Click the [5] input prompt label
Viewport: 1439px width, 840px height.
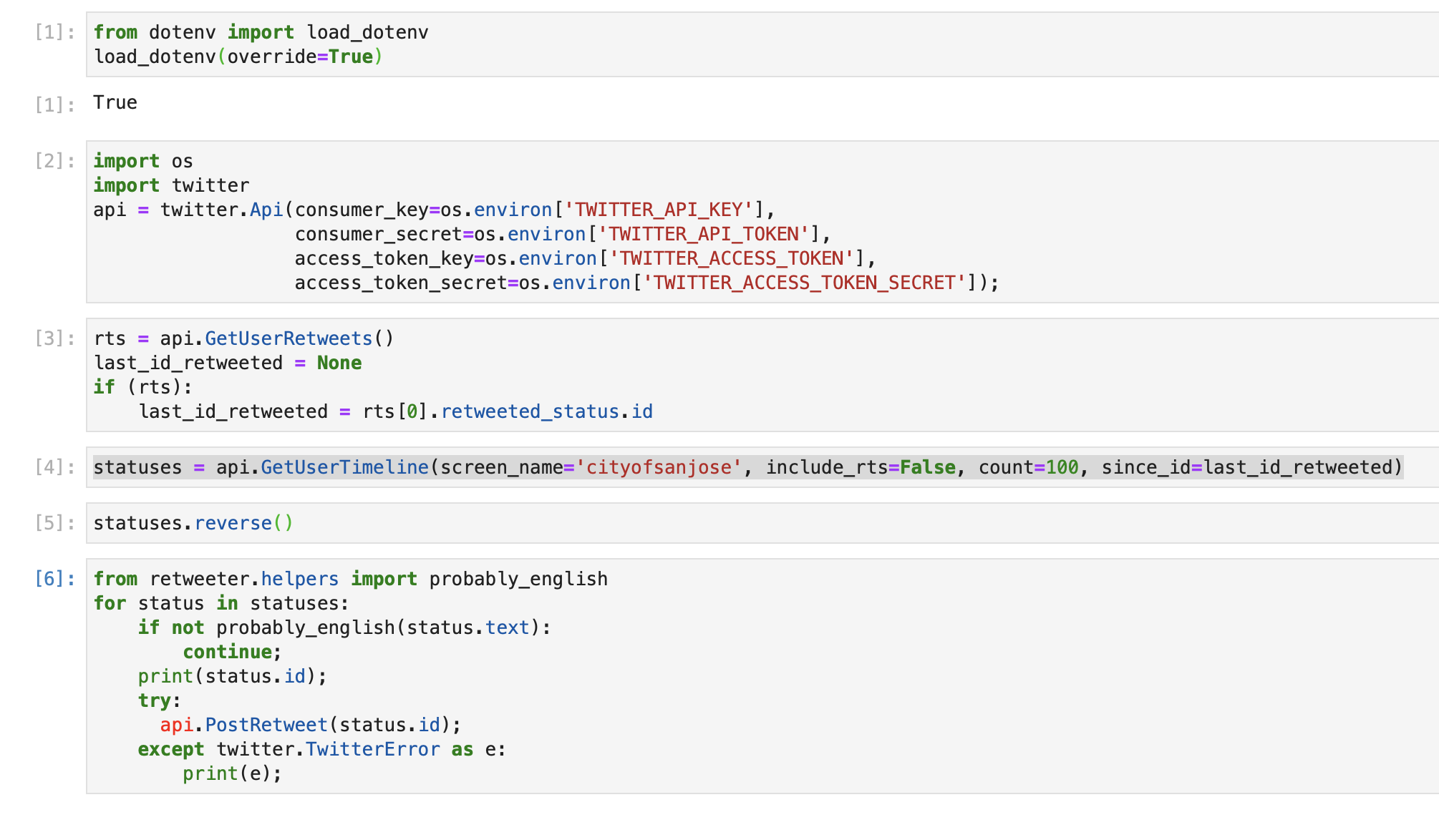[54, 523]
